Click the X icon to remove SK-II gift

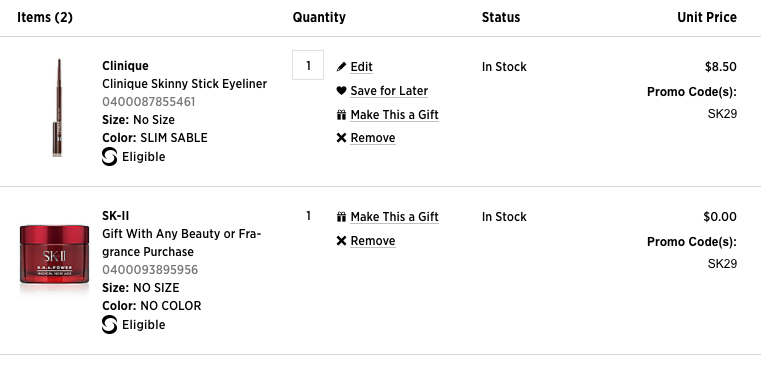[x=341, y=241]
